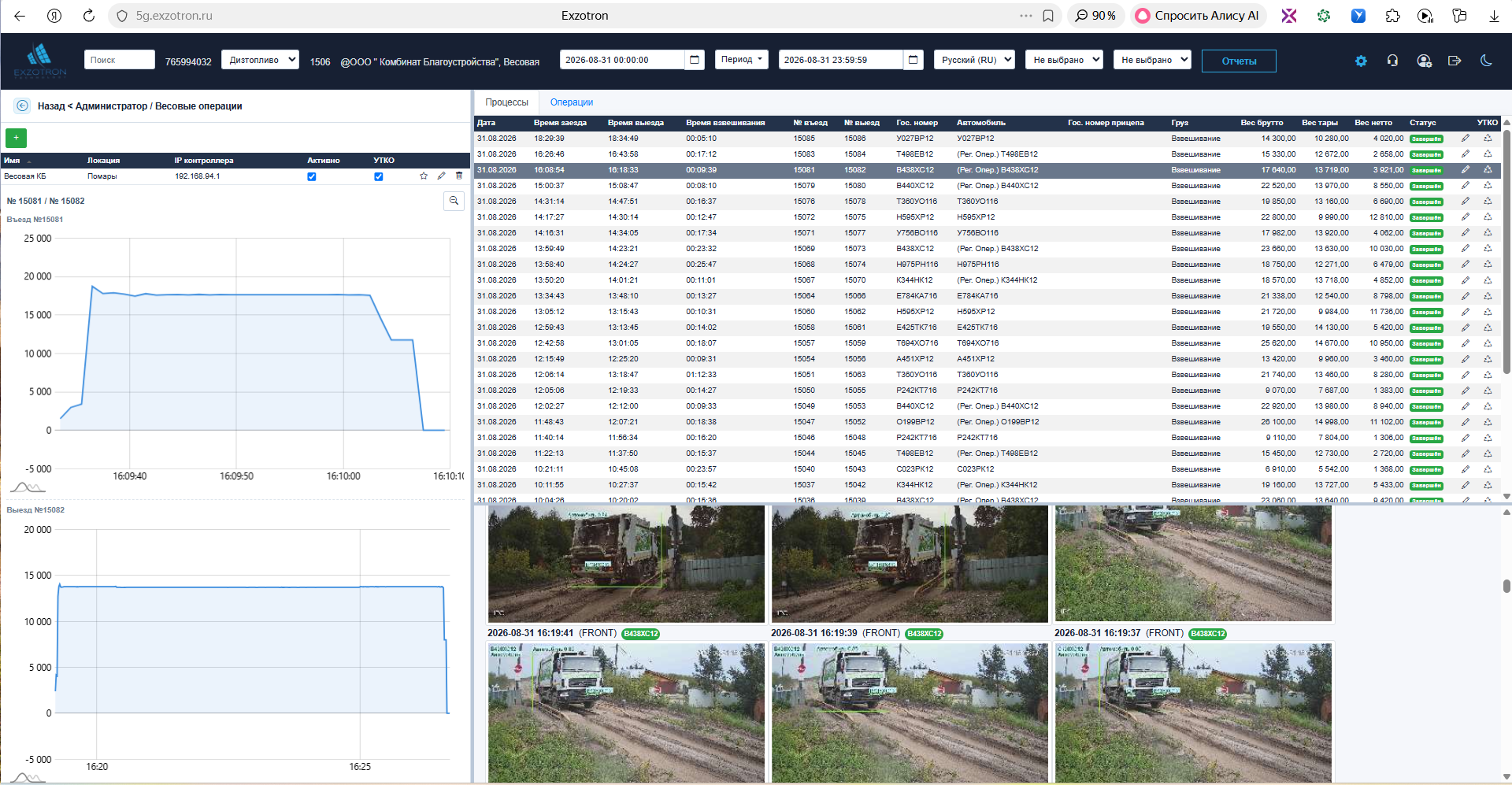Image resolution: width=1512 pixels, height=785 pixels.
Task: Click Спросить Алису AI button
Action: pos(1199,16)
